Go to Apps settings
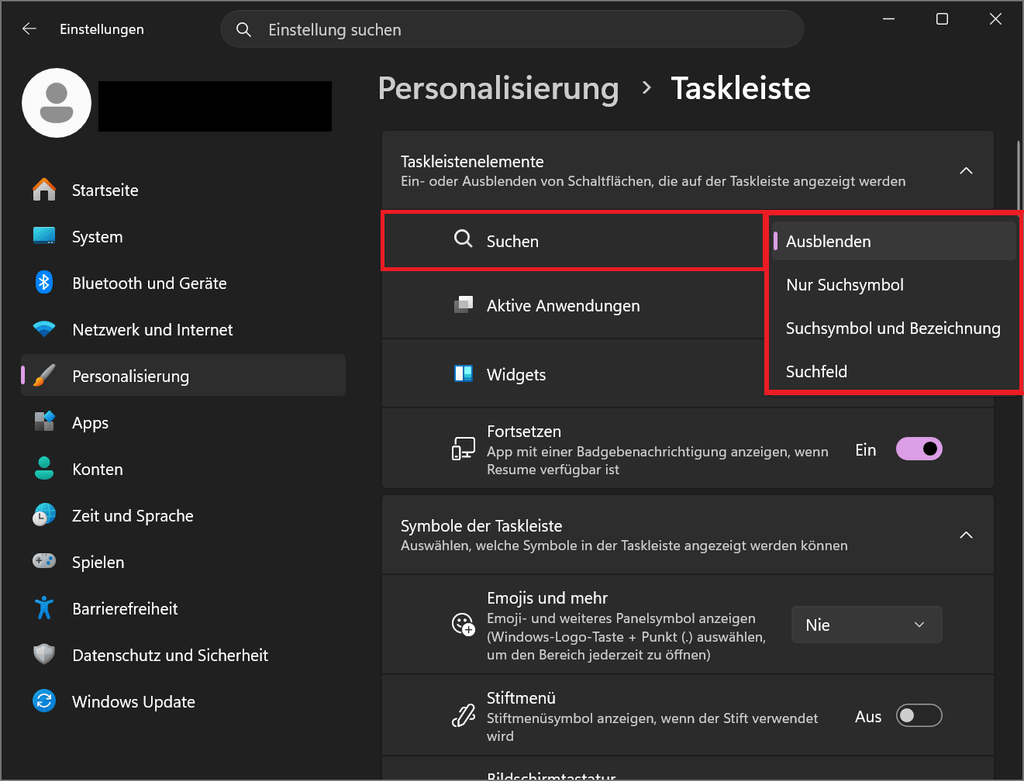Image resolution: width=1024 pixels, height=781 pixels. pos(184,422)
